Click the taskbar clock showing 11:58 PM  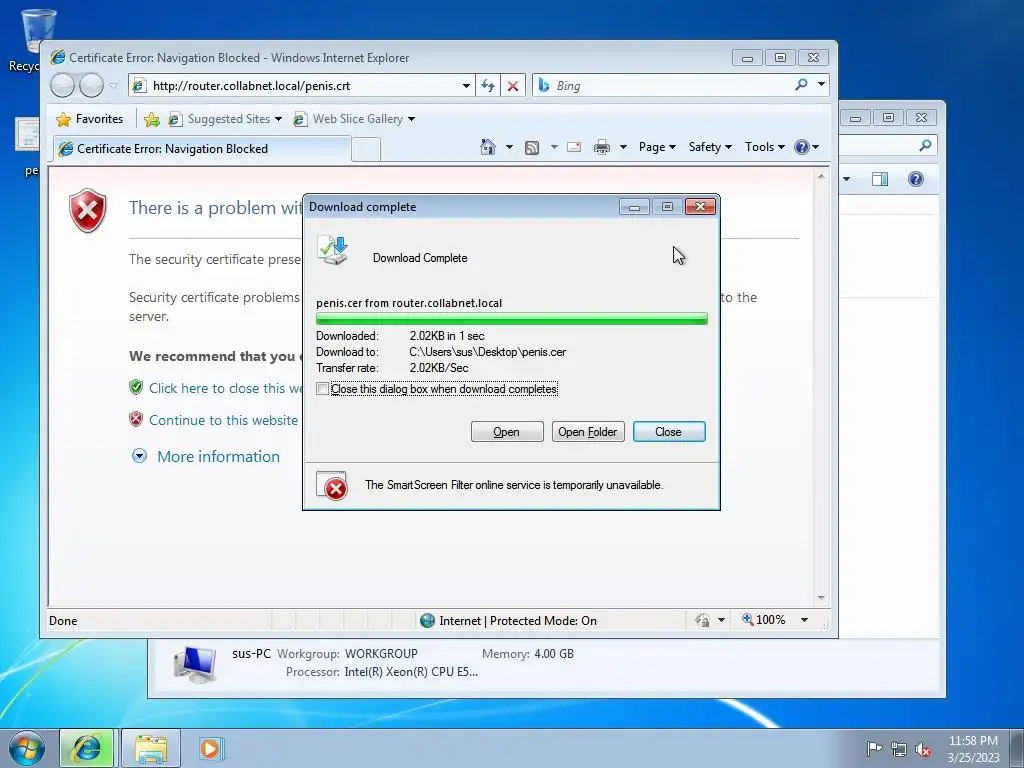(973, 749)
